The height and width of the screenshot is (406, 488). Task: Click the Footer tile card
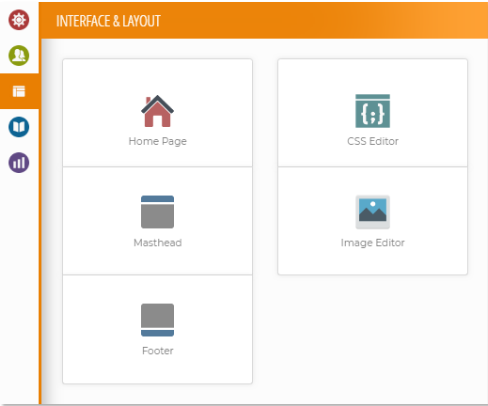[x=157, y=329]
